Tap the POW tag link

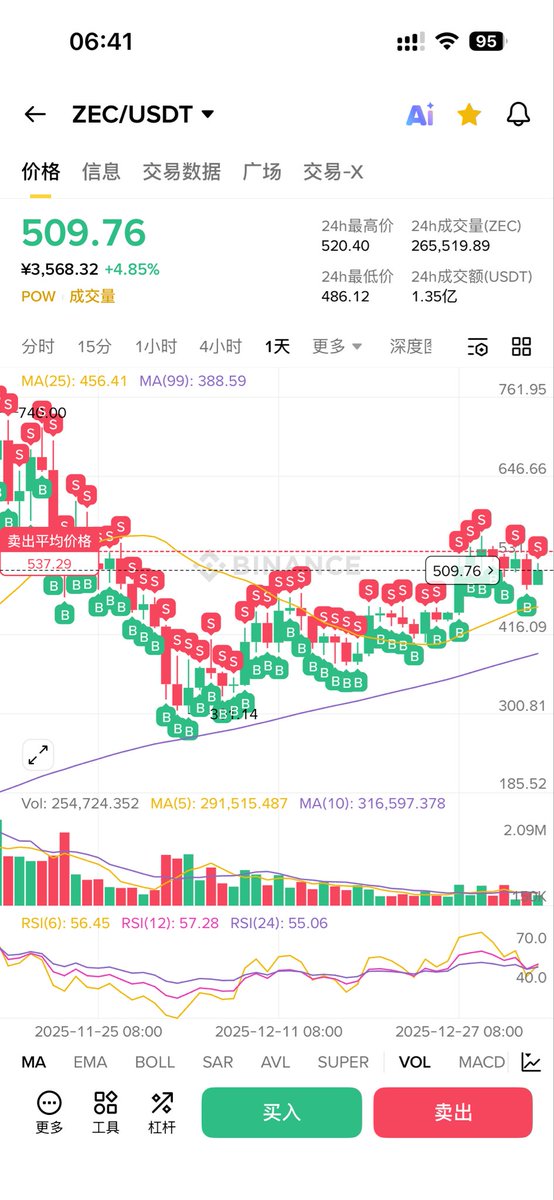[x=39, y=296]
